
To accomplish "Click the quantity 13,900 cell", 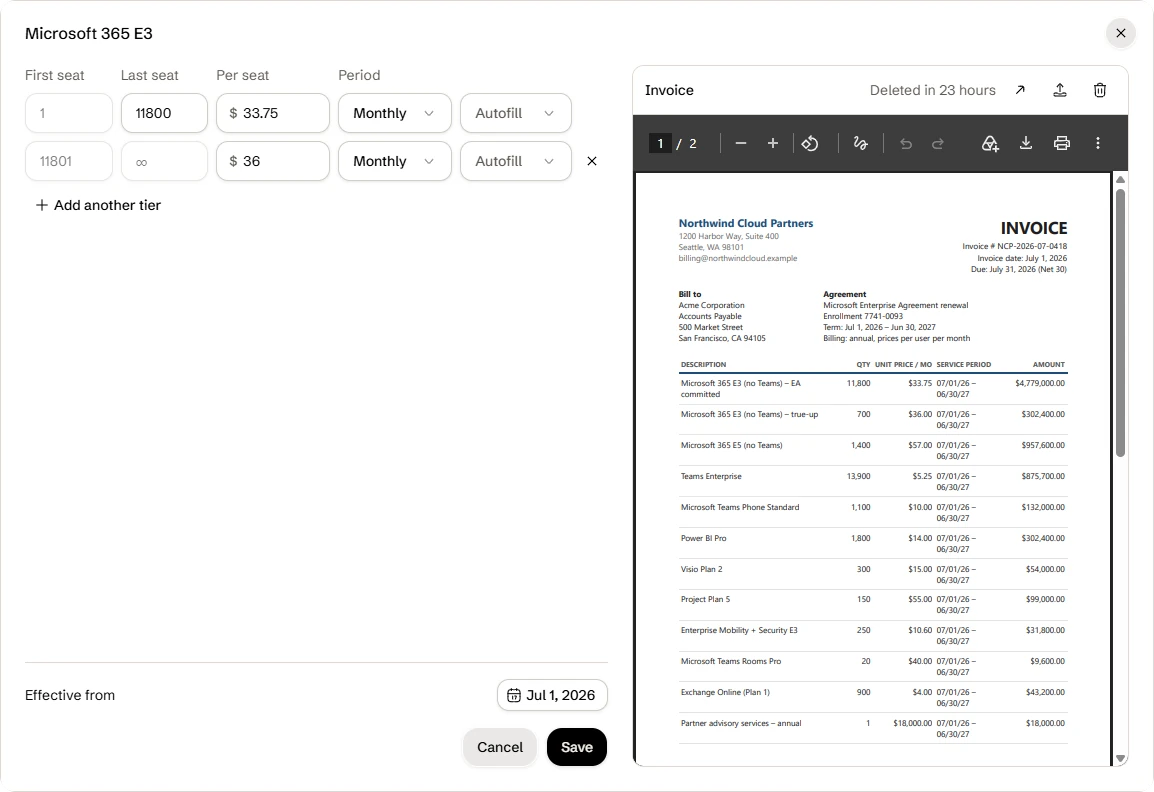I will (x=858, y=476).
